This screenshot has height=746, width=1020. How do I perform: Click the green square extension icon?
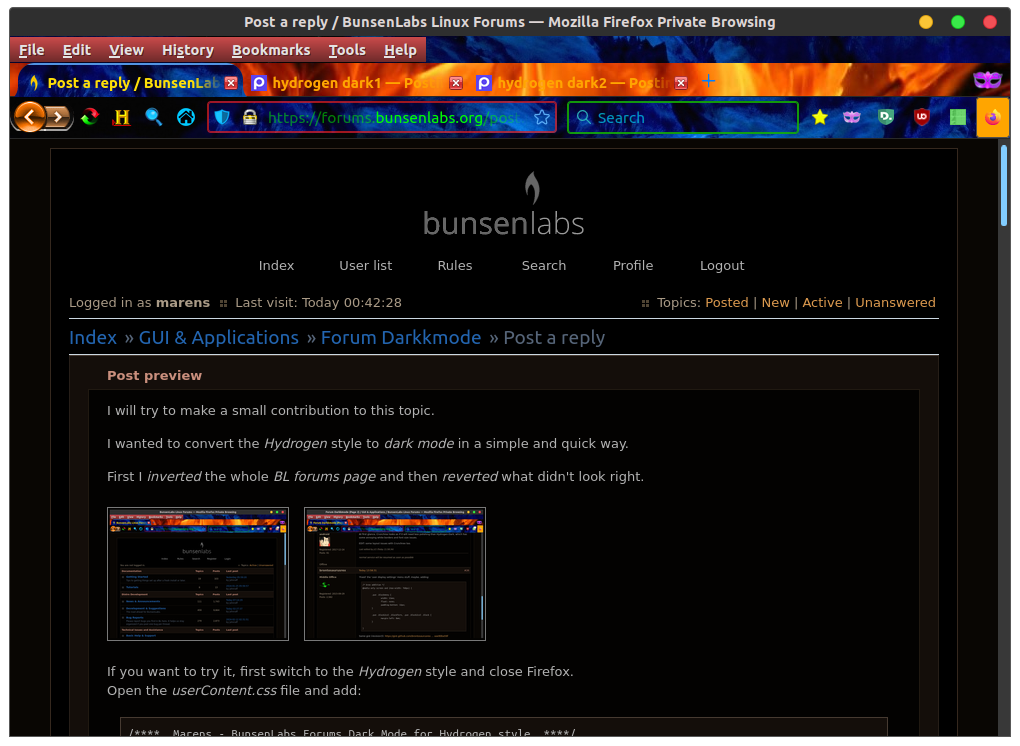958,117
